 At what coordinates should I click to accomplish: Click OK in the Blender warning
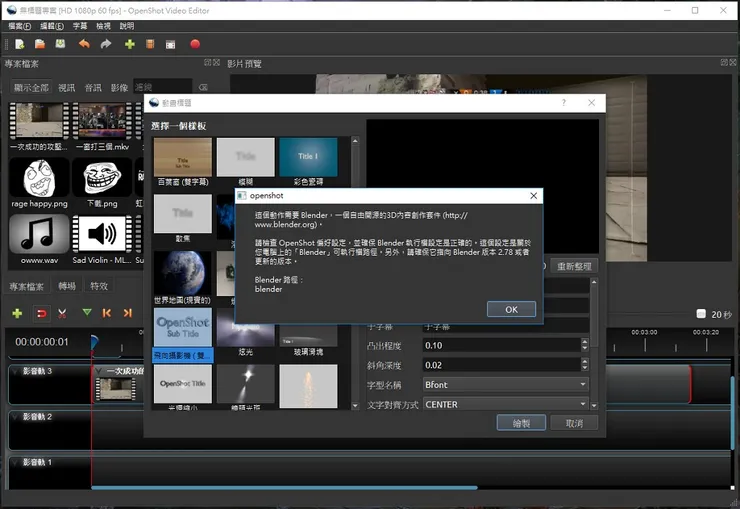pos(511,309)
